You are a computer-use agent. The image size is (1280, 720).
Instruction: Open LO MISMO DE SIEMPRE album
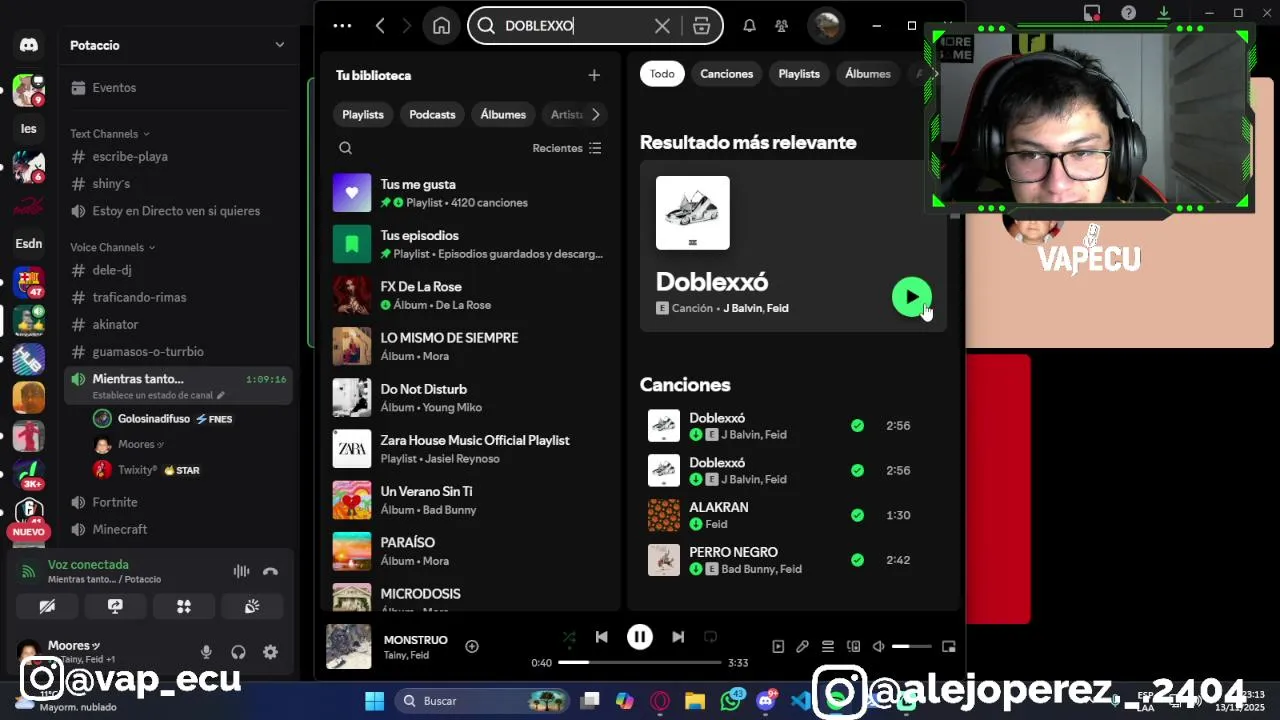[x=468, y=346]
